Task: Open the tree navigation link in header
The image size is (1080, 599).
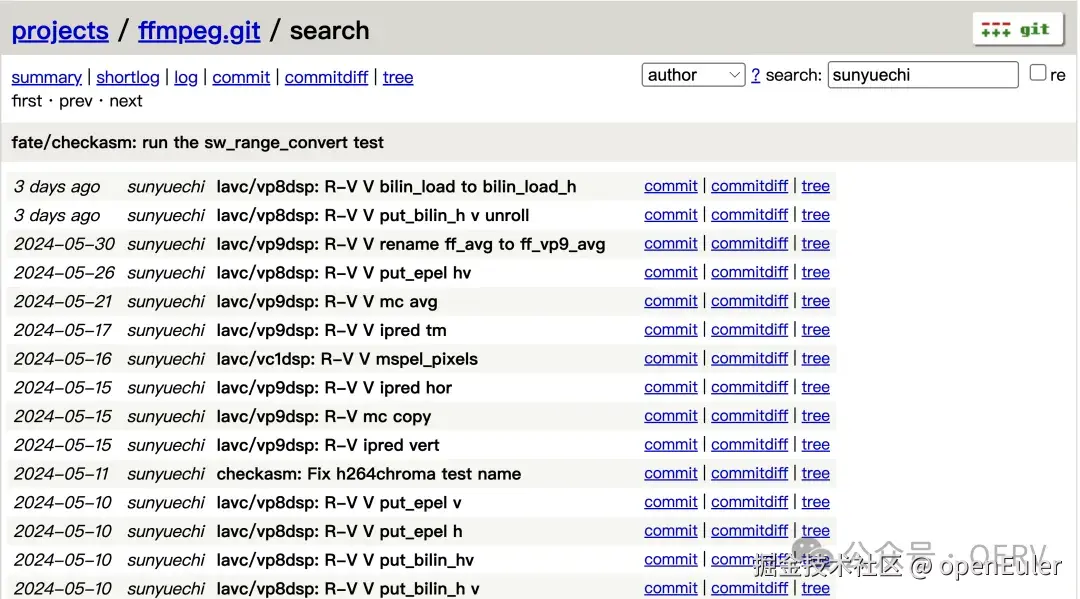Action: click(397, 77)
